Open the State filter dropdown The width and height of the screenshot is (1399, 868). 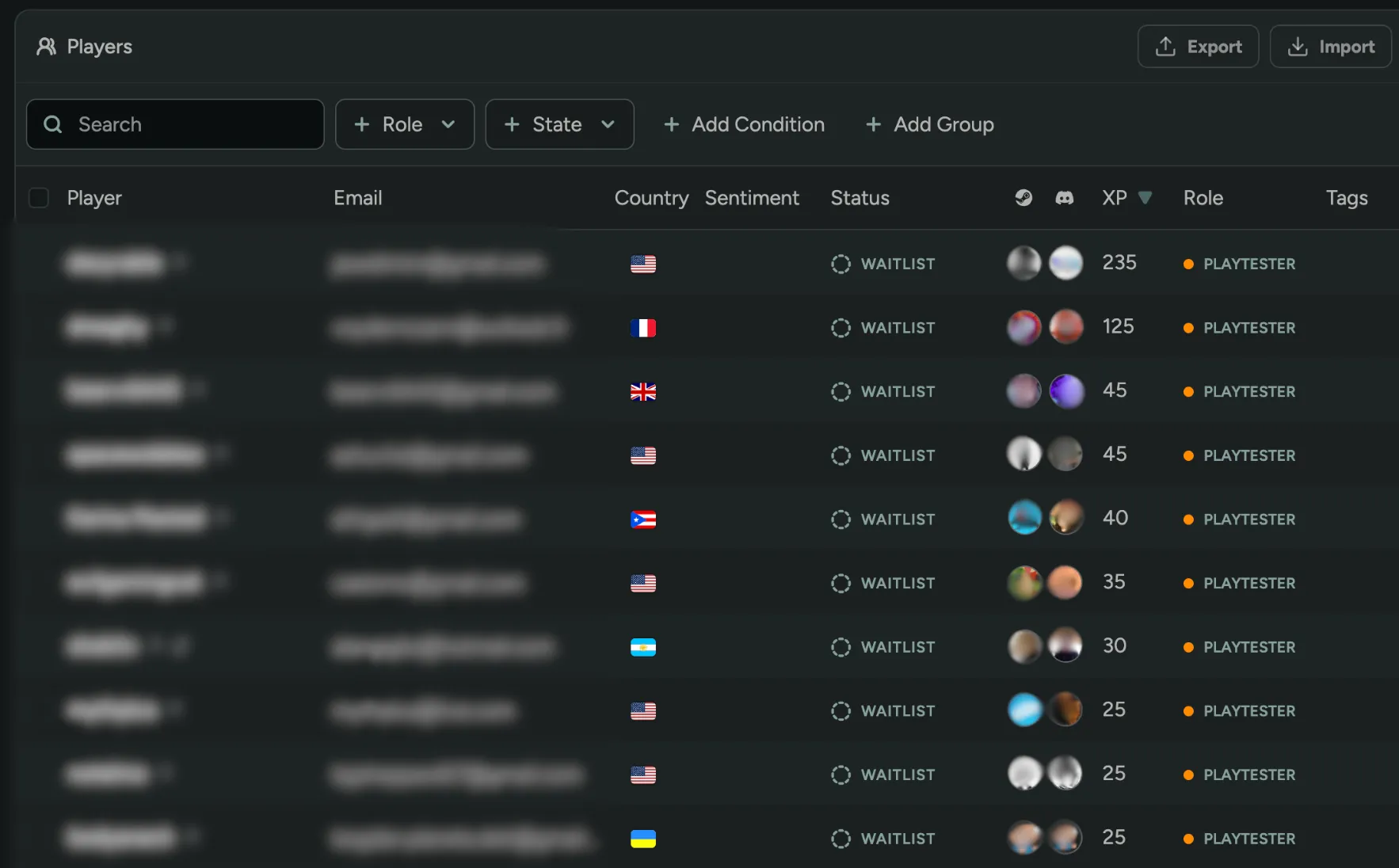[x=559, y=124]
